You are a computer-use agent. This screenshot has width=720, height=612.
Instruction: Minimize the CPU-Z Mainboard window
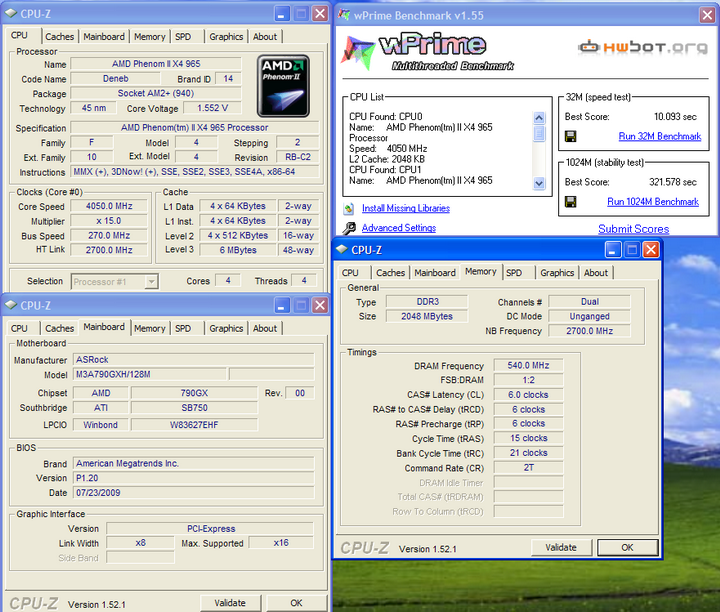pyautogui.click(x=281, y=305)
